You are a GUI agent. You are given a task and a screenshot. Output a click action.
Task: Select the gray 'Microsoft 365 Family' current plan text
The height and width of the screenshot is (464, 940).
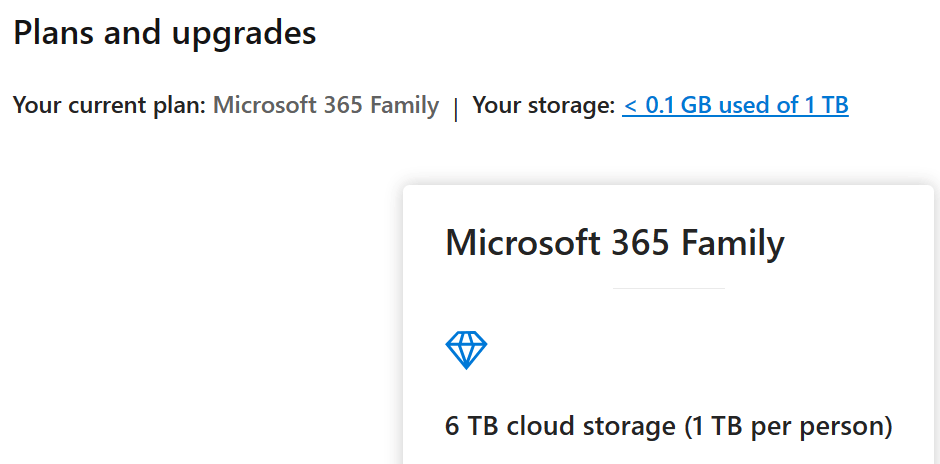click(x=326, y=105)
